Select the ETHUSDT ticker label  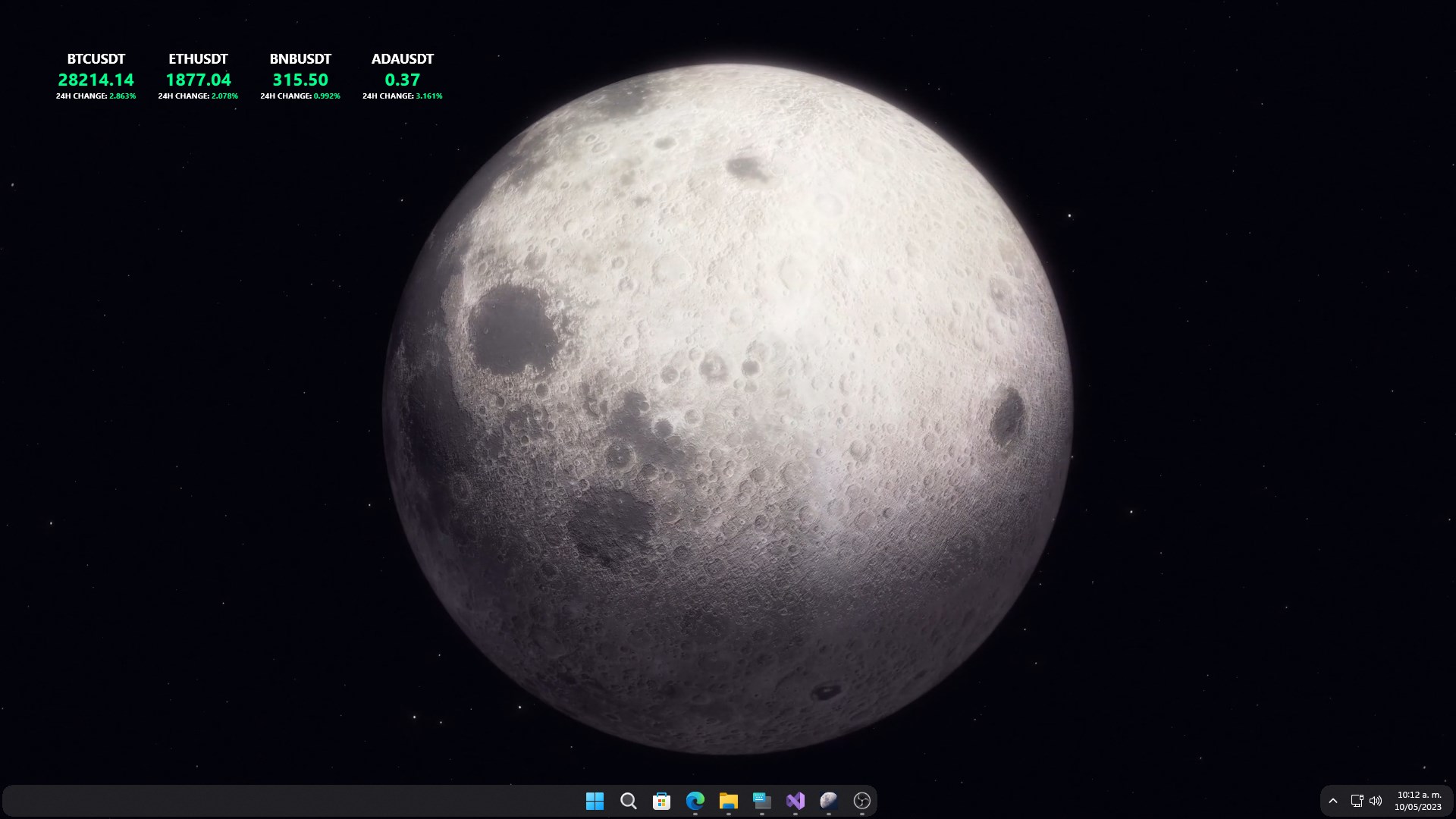pyautogui.click(x=199, y=58)
